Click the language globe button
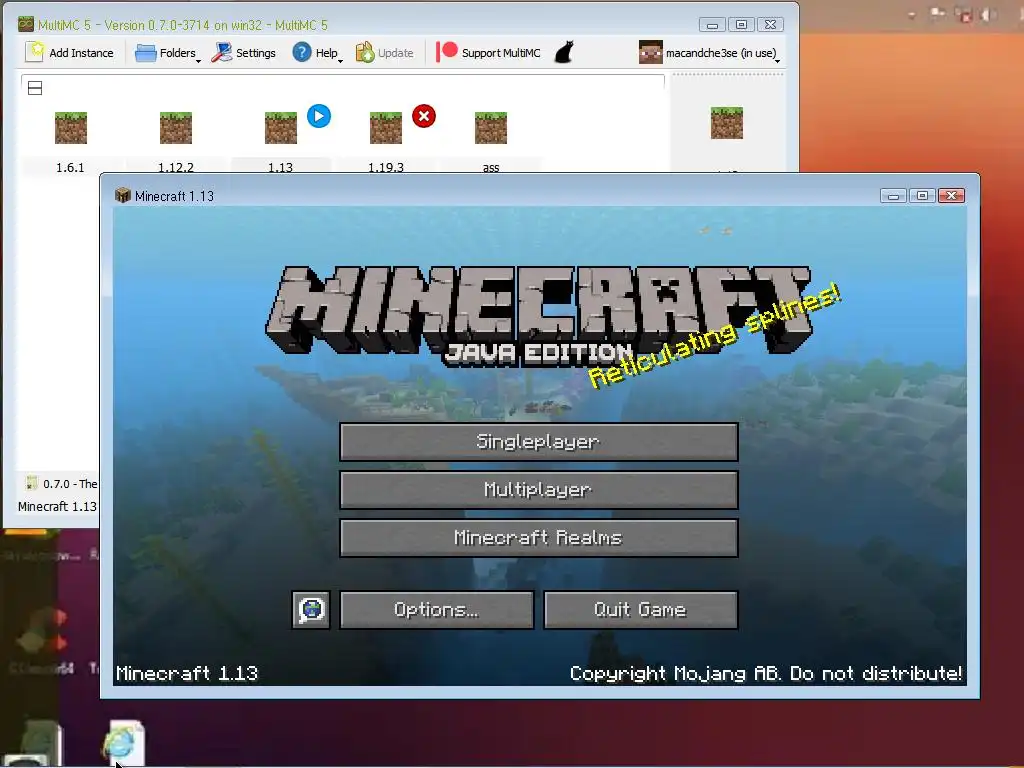Viewport: 1024px width, 768px height. 311,610
